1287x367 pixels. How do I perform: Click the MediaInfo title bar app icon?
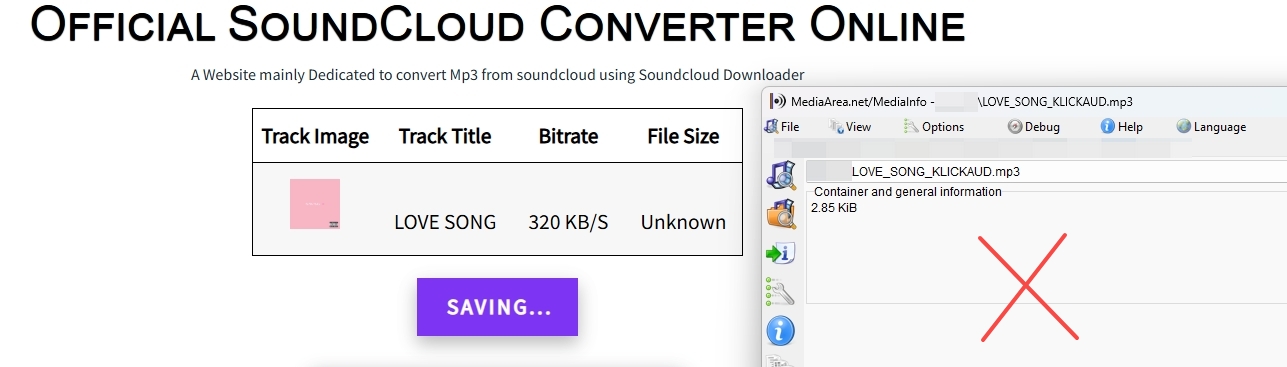click(x=778, y=101)
